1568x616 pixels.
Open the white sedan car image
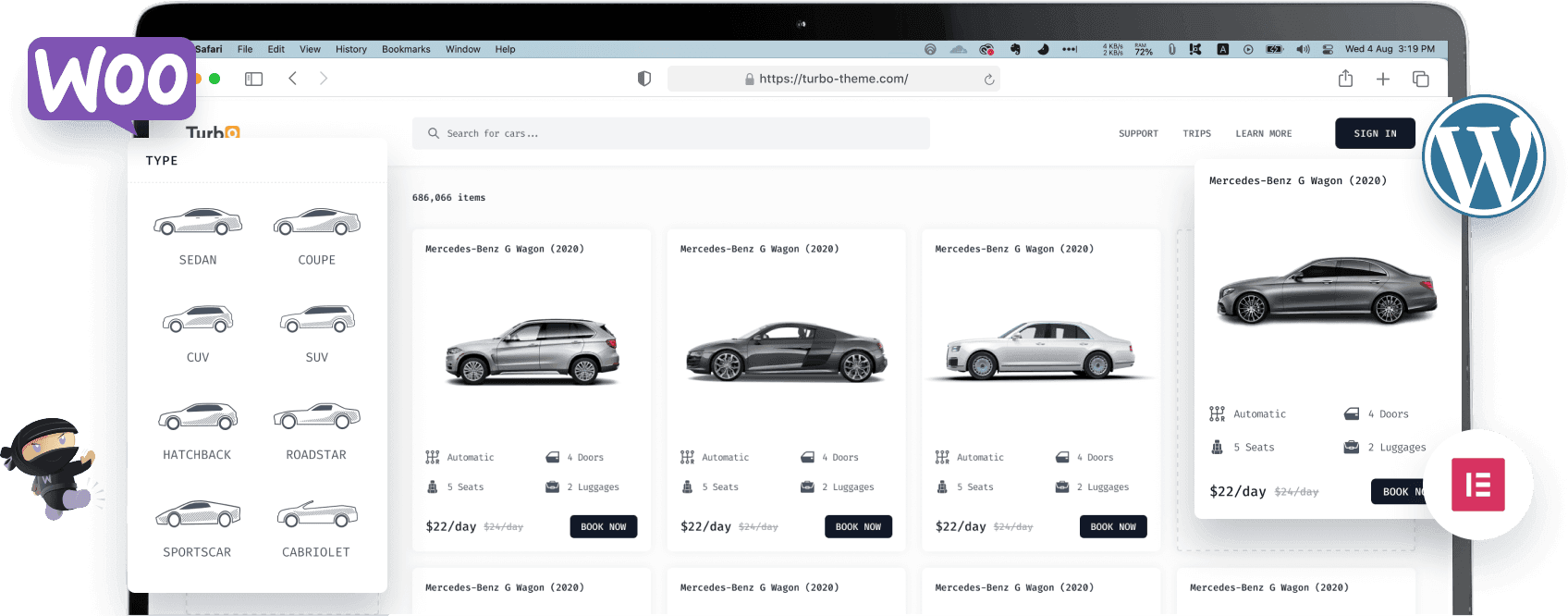(x=1041, y=350)
